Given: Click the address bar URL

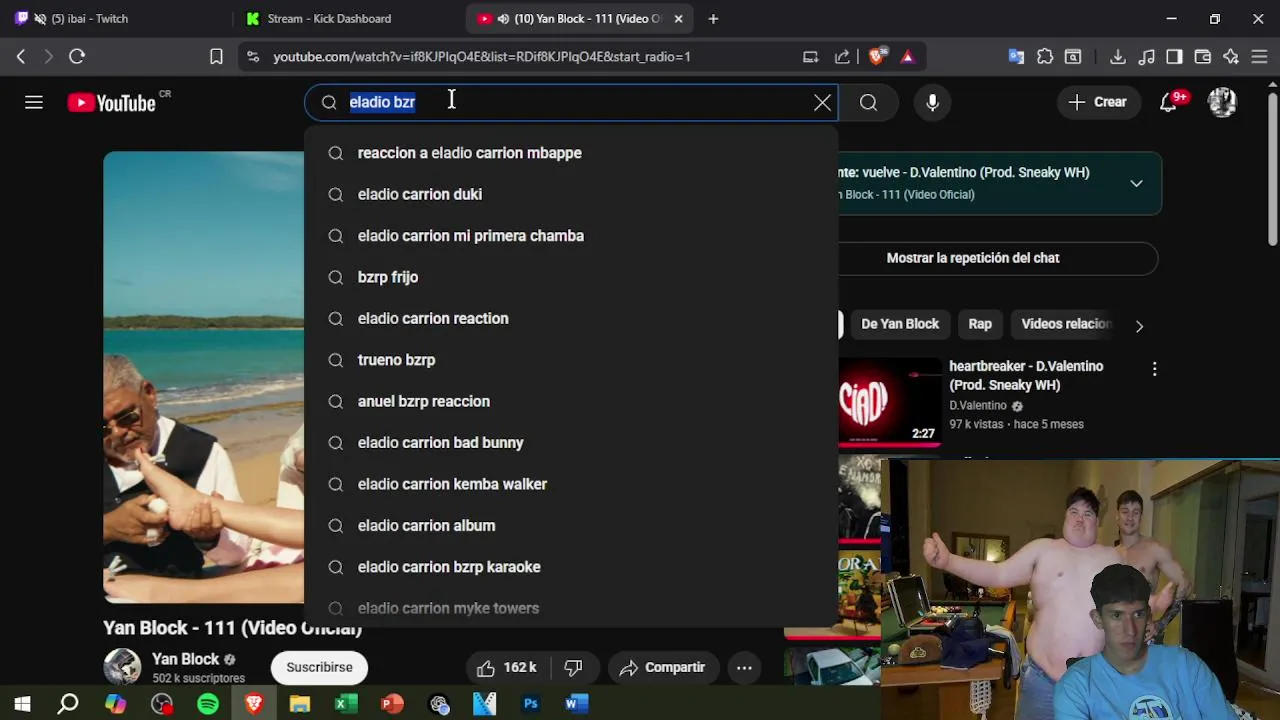Looking at the screenshot, I should (482, 57).
